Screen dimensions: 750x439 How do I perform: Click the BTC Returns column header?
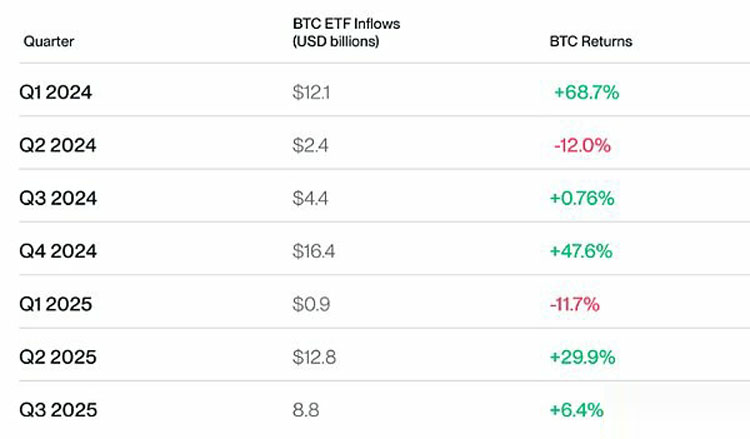tap(590, 42)
